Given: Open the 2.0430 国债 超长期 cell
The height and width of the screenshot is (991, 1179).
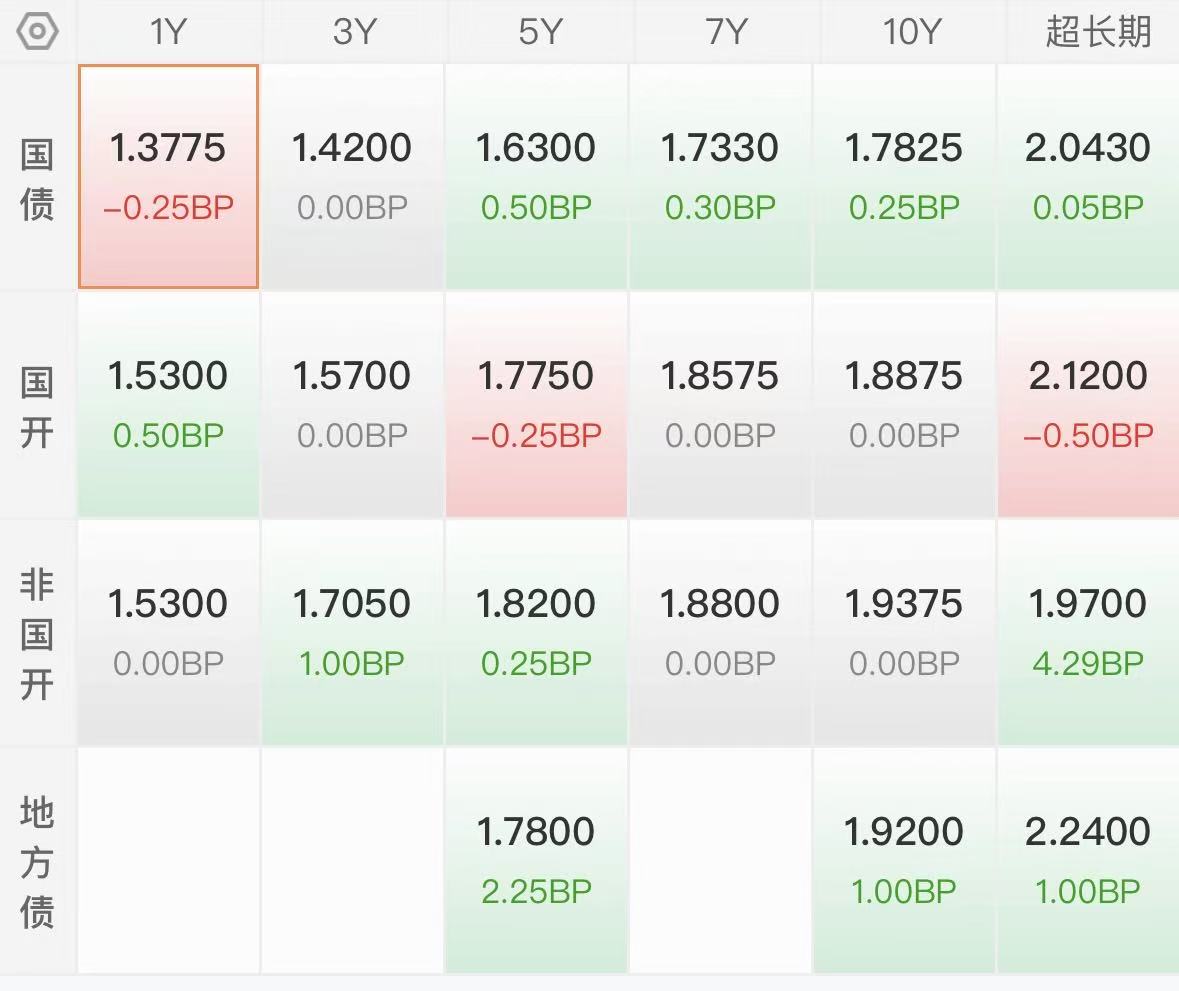Looking at the screenshot, I should click(1088, 177).
